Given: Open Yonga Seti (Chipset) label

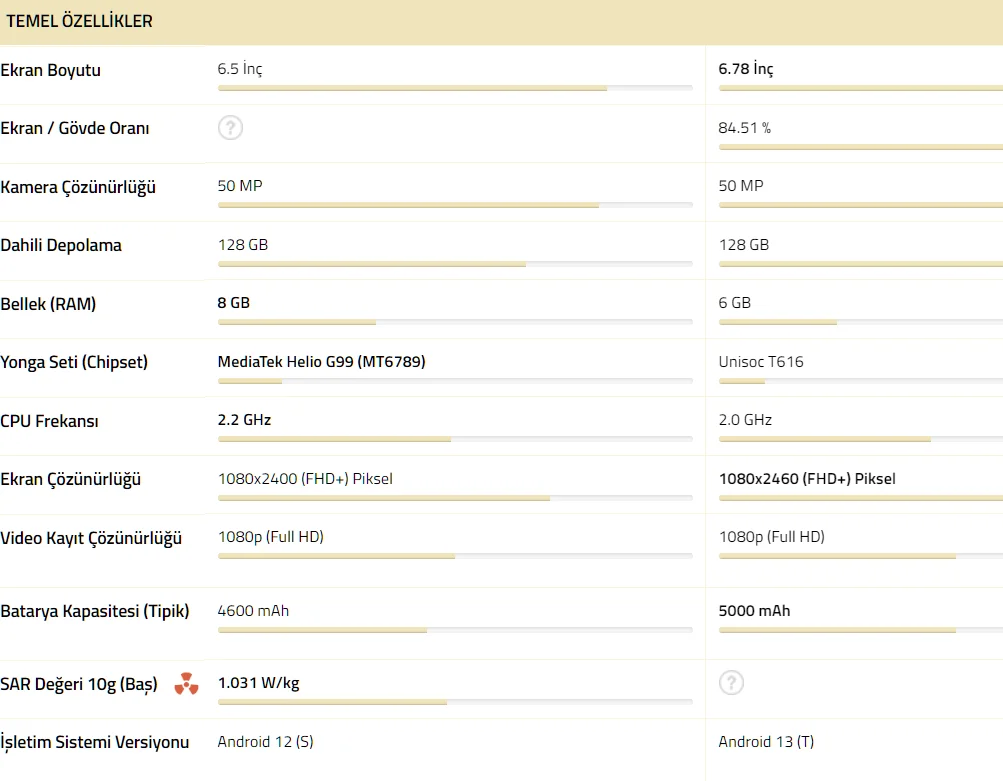Looking at the screenshot, I should click(74, 362).
